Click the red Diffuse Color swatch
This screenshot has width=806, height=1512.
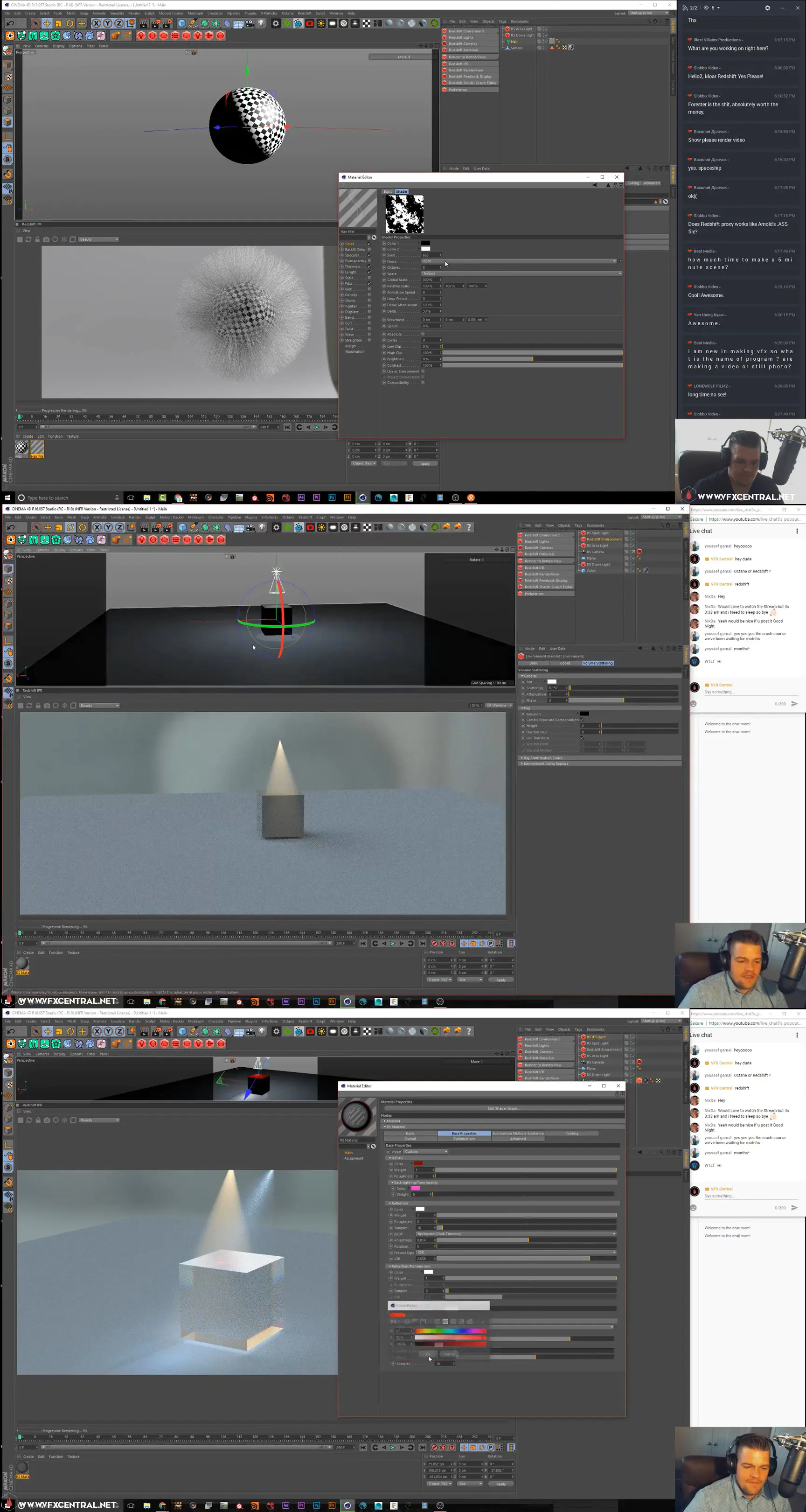coord(419,1163)
